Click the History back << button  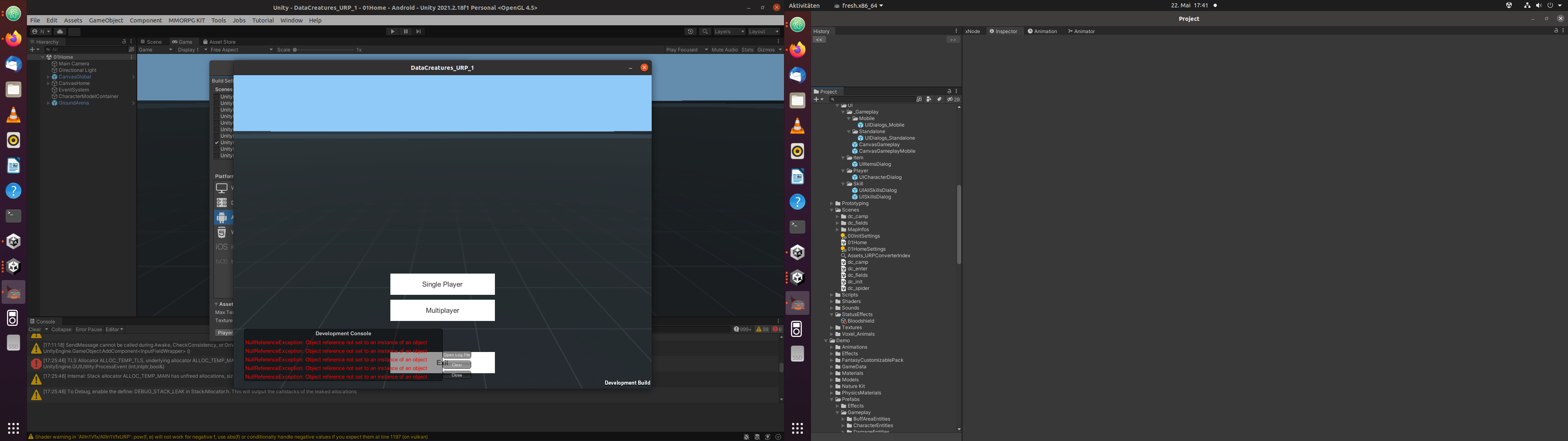[x=819, y=40]
